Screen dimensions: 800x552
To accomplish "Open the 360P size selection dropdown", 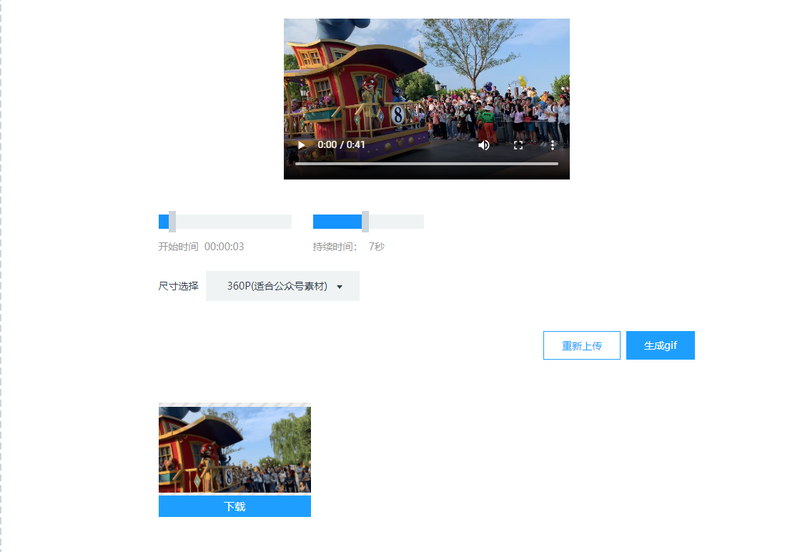I will tap(283, 286).
